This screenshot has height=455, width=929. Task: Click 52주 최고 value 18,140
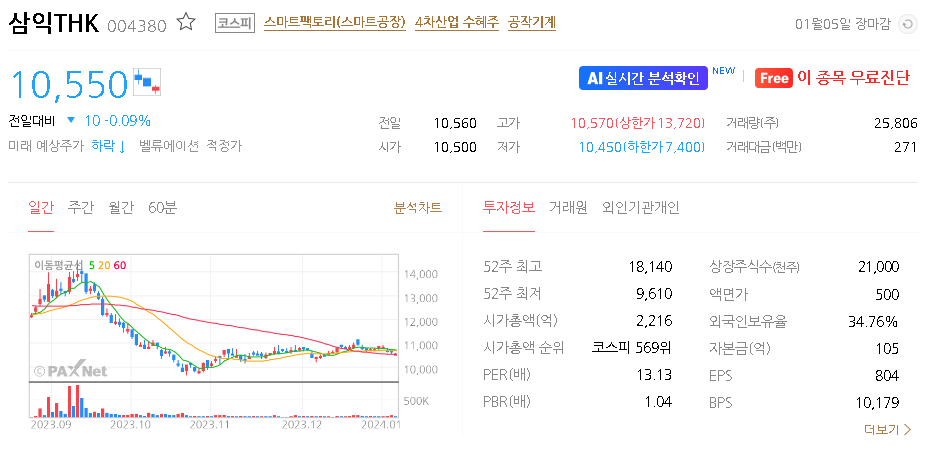(651, 267)
